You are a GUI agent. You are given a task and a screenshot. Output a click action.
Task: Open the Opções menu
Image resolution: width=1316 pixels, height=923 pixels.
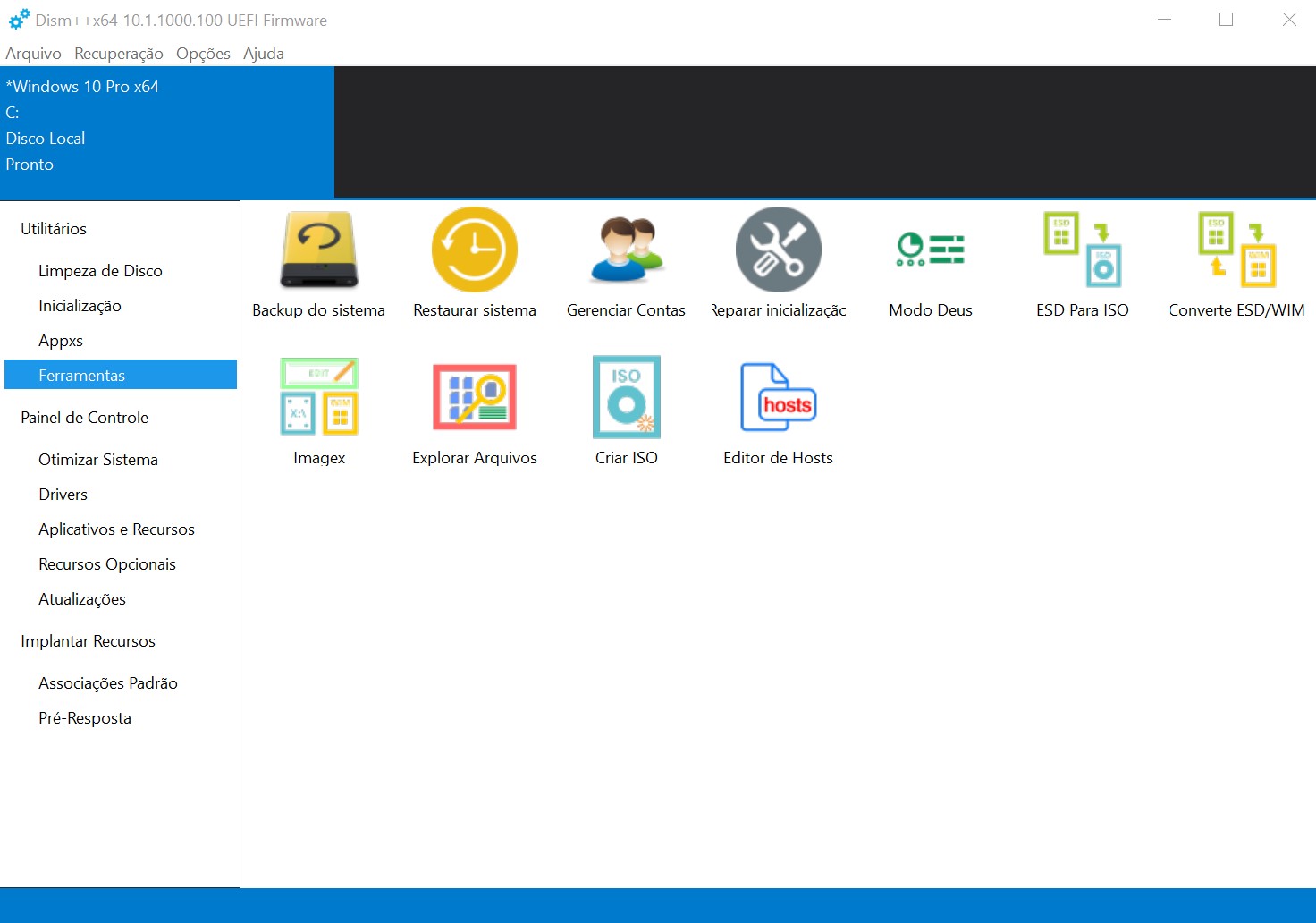pos(203,54)
